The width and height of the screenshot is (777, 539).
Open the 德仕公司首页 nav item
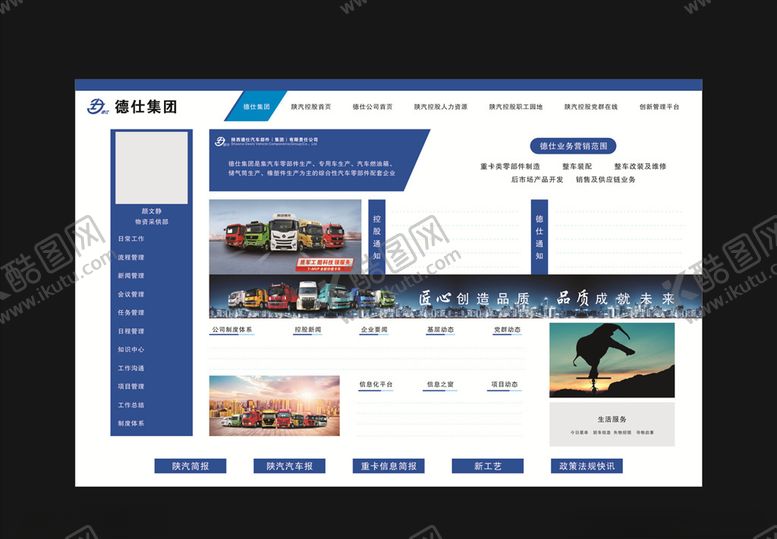point(372,107)
